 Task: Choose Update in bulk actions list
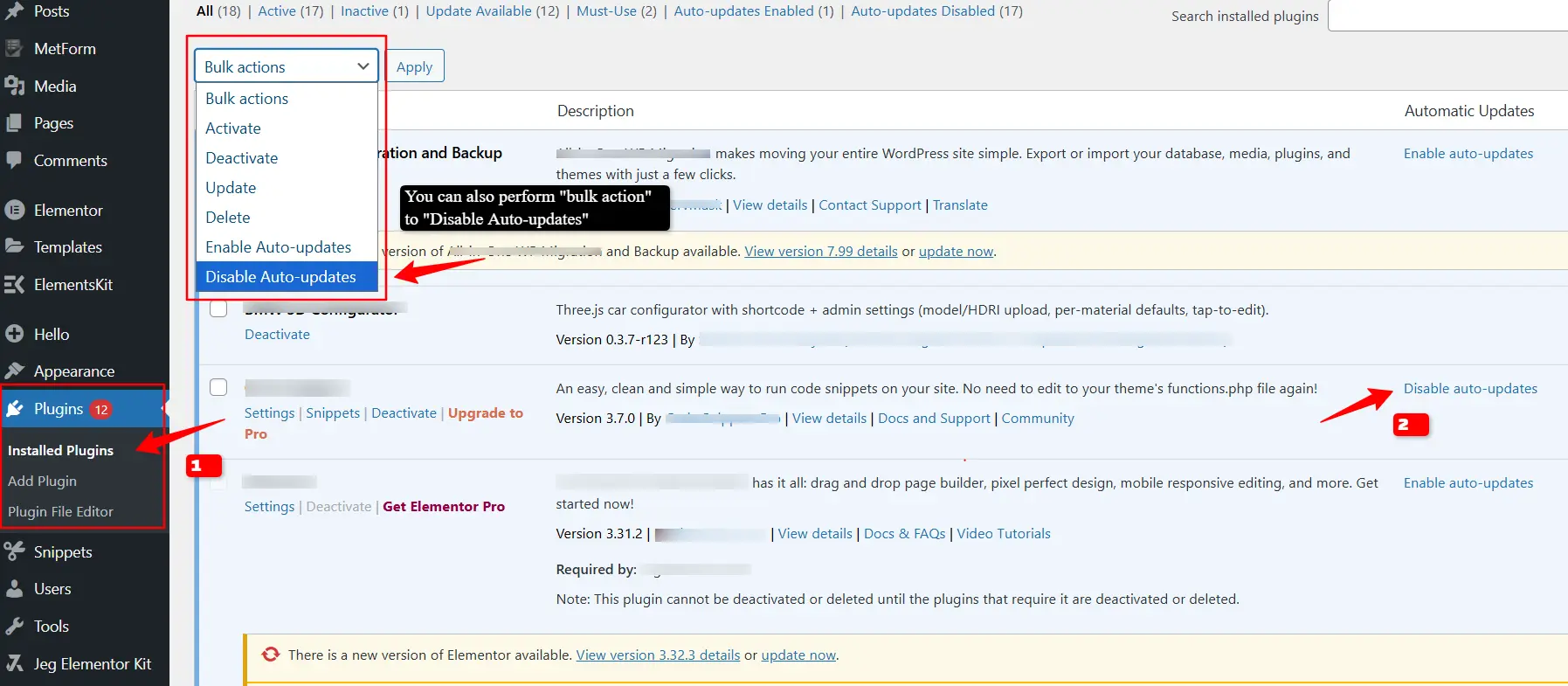[x=287, y=188]
